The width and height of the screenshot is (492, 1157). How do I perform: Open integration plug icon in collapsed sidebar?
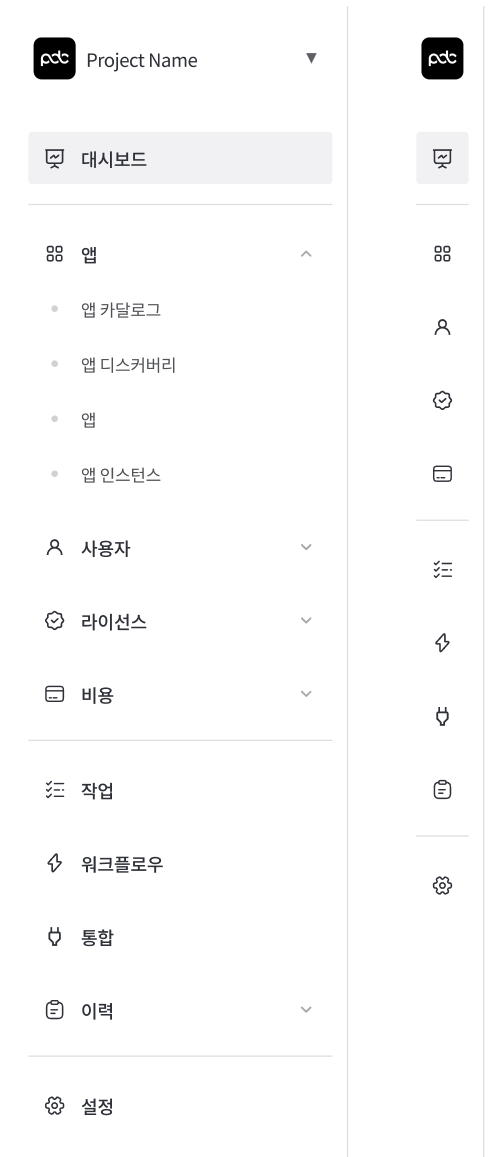(442, 716)
